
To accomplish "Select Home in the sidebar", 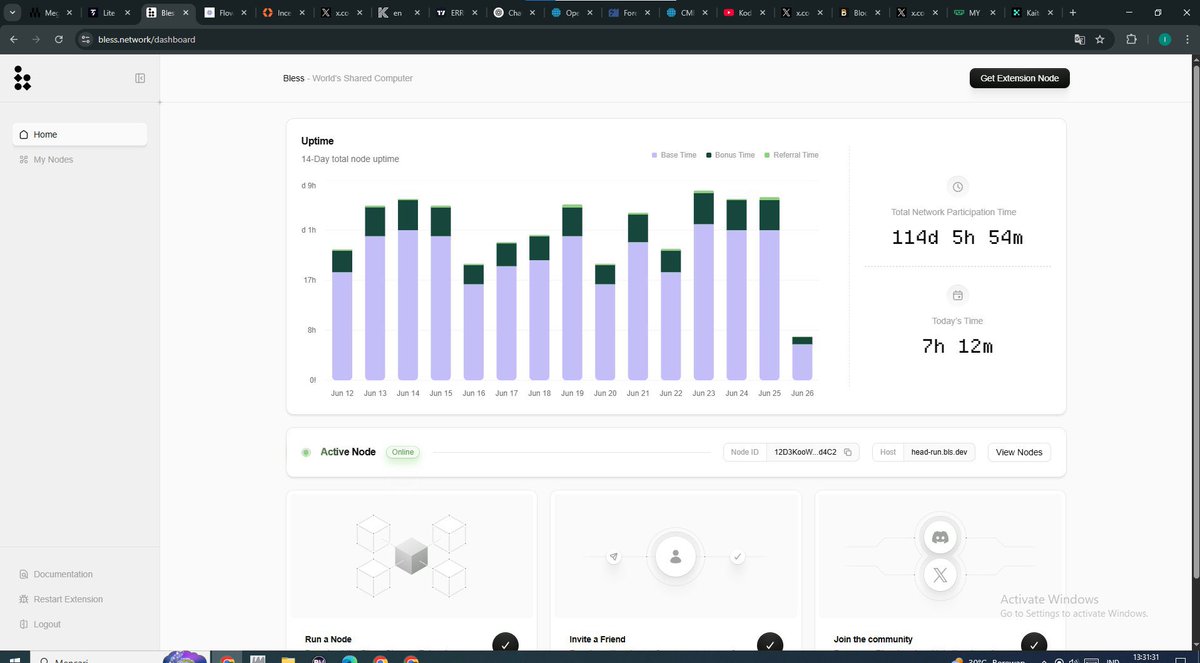I will pos(80,134).
